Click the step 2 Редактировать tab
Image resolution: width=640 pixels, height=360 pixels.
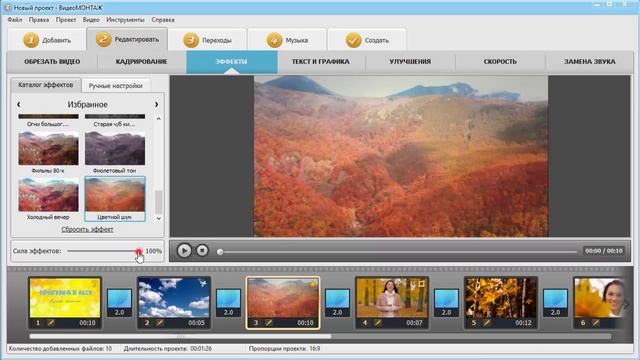(127, 40)
